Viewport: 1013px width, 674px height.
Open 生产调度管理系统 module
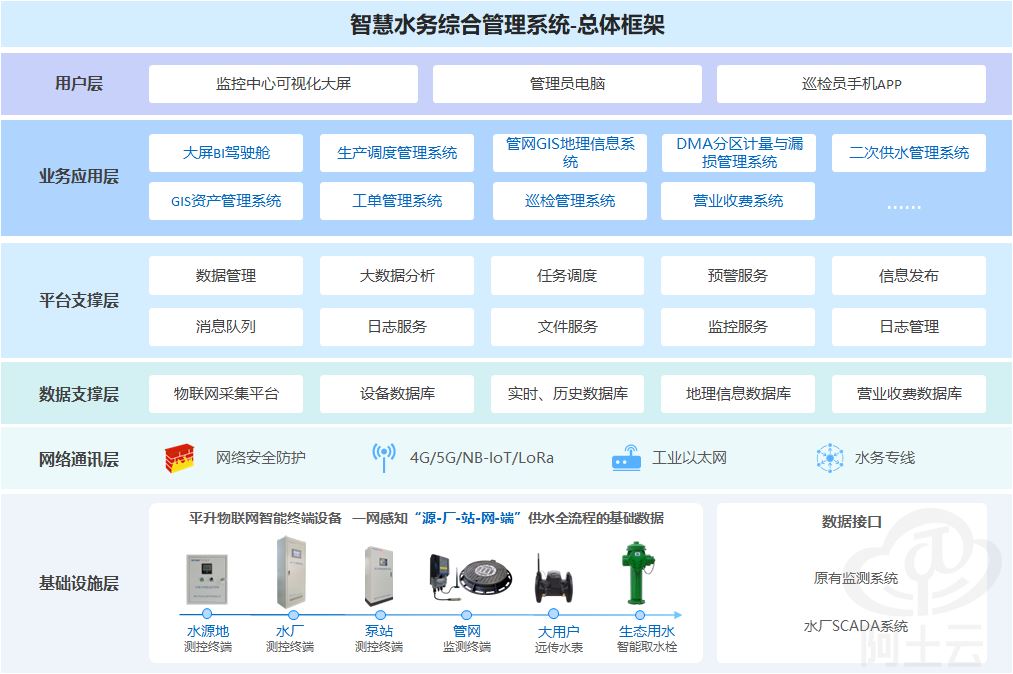tap(397, 153)
